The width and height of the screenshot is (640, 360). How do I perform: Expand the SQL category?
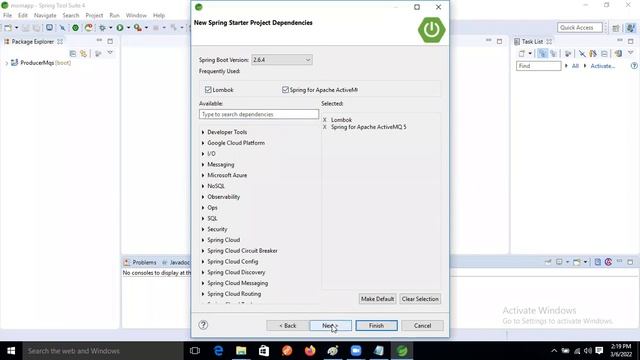203,218
